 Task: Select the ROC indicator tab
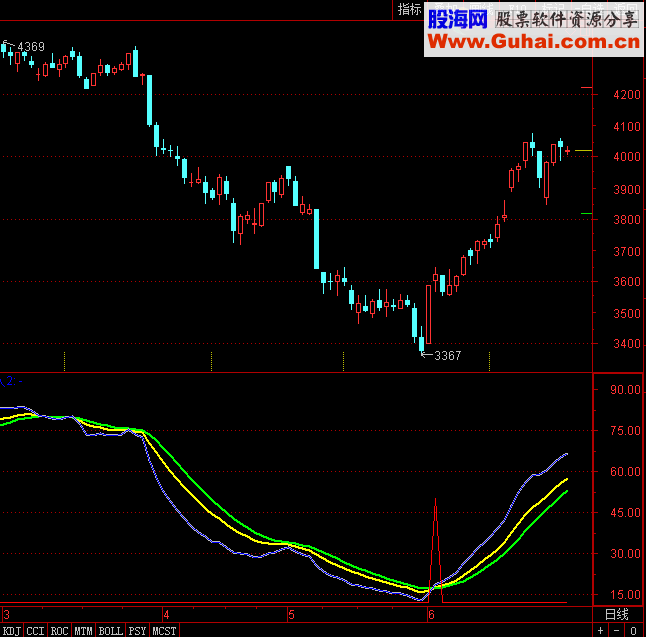tap(59, 631)
